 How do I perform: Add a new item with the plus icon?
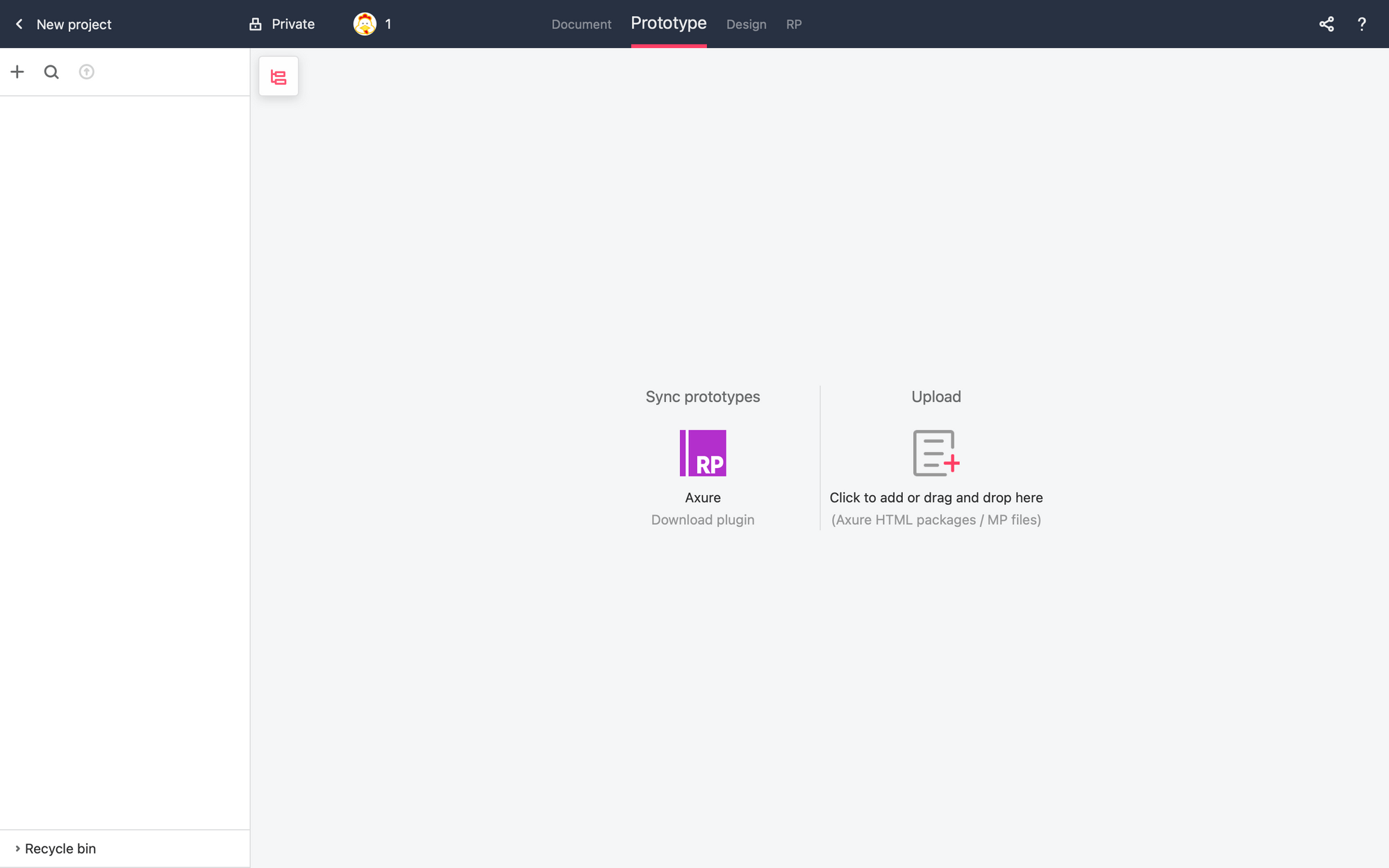coord(17,72)
